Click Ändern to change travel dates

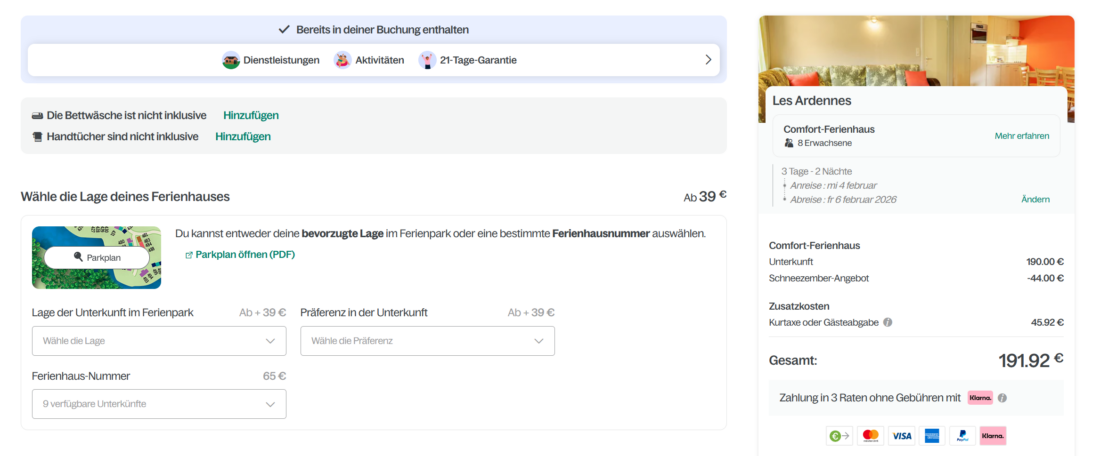point(1035,199)
